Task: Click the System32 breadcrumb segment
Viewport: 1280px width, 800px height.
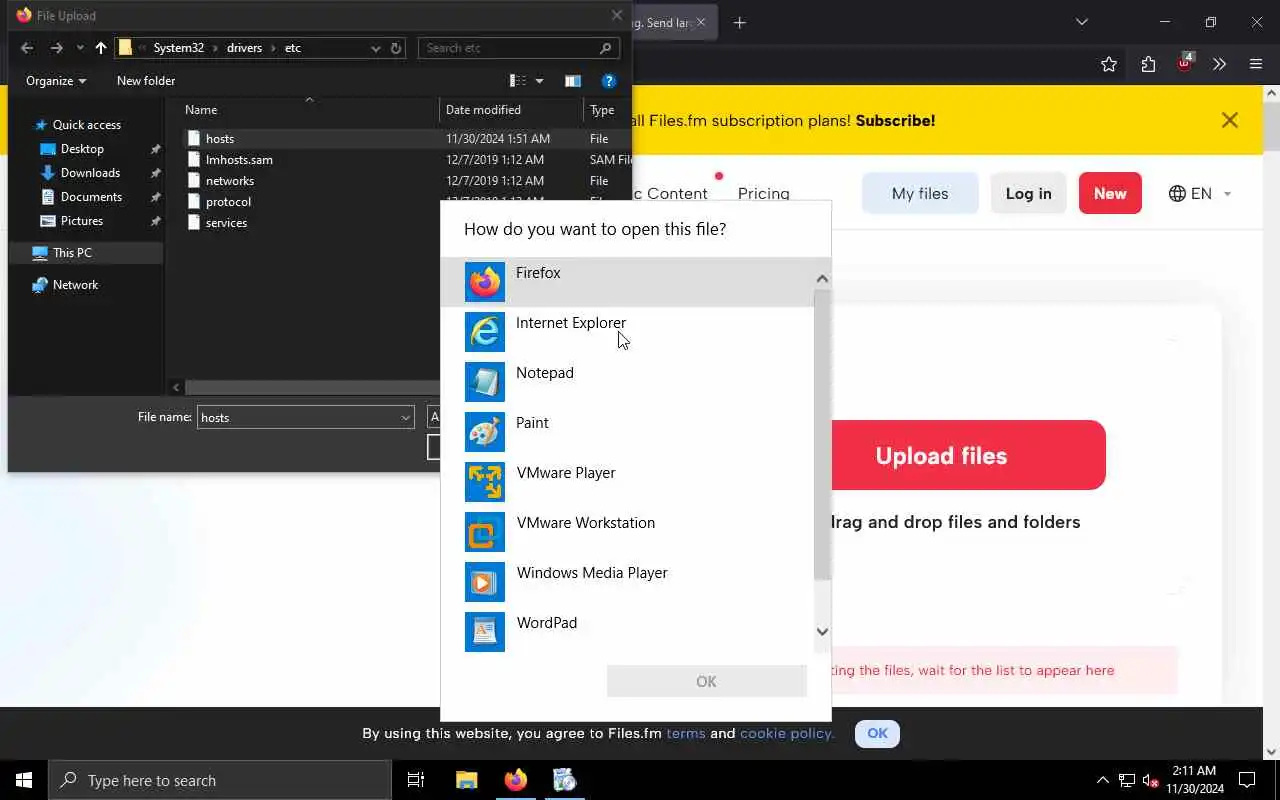Action: (179, 48)
